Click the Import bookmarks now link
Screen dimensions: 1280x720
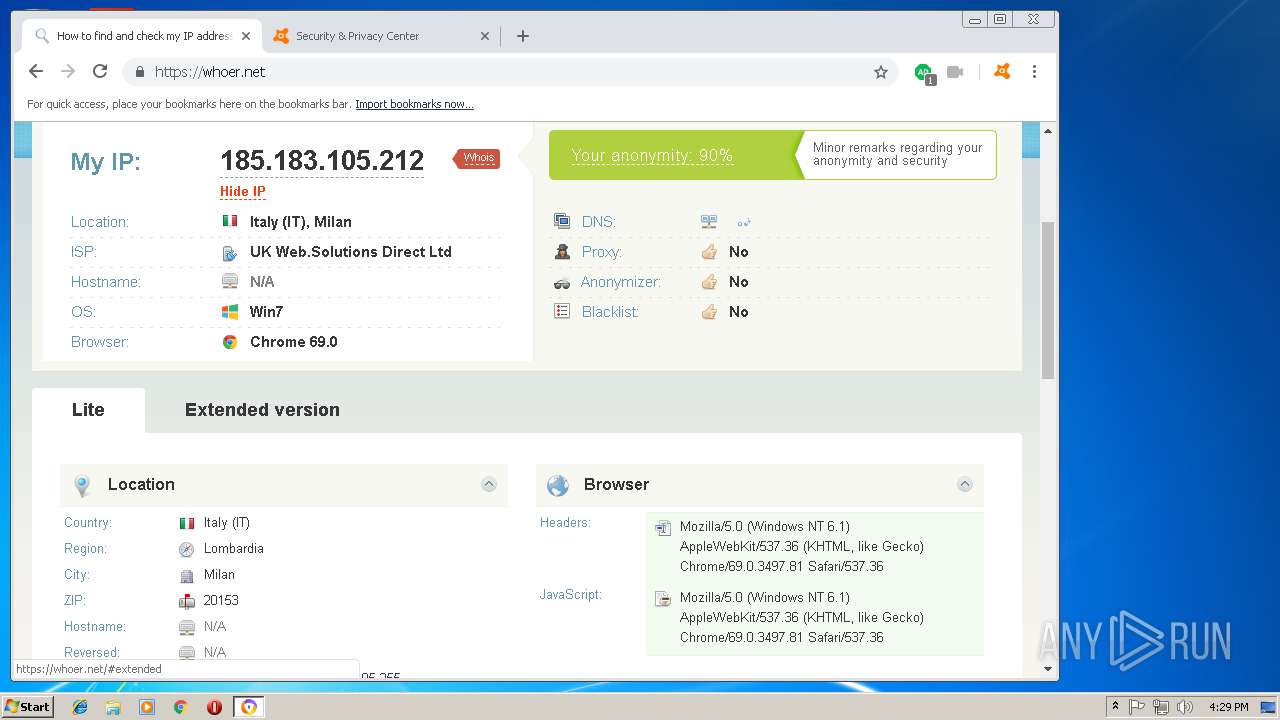pyautogui.click(x=414, y=104)
